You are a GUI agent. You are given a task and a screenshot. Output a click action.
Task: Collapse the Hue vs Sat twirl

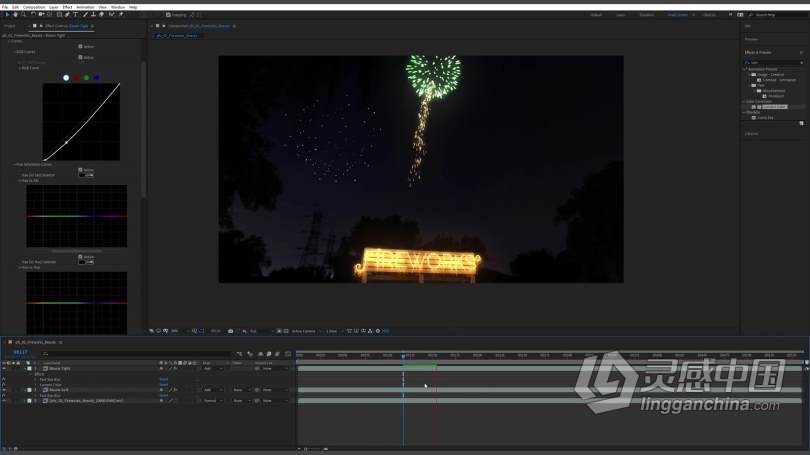[x=20, y=181]
